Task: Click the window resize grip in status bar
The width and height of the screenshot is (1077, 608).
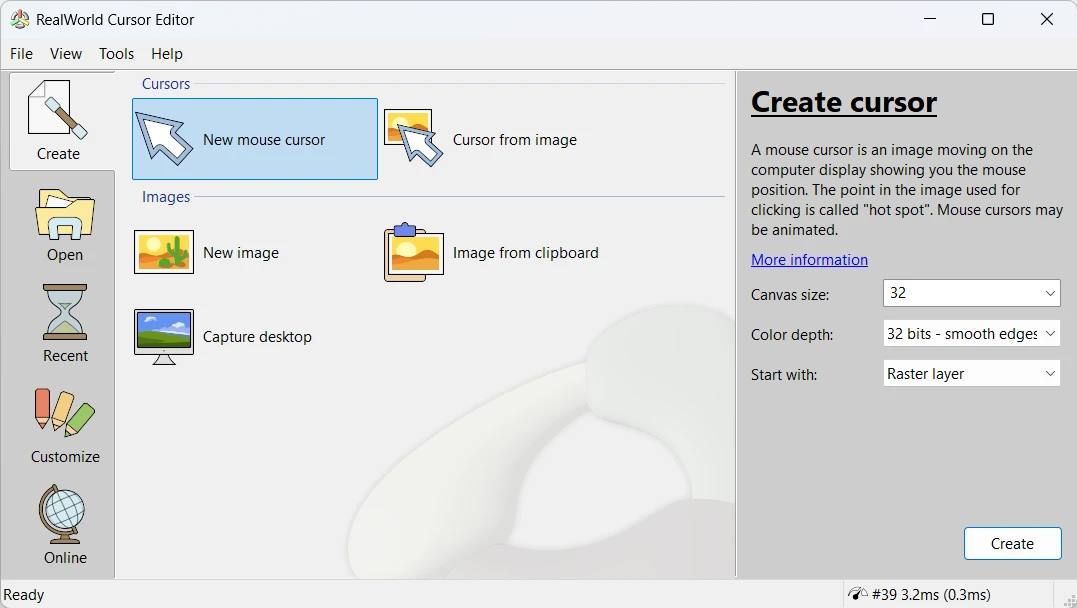Action: (1069, 600)
